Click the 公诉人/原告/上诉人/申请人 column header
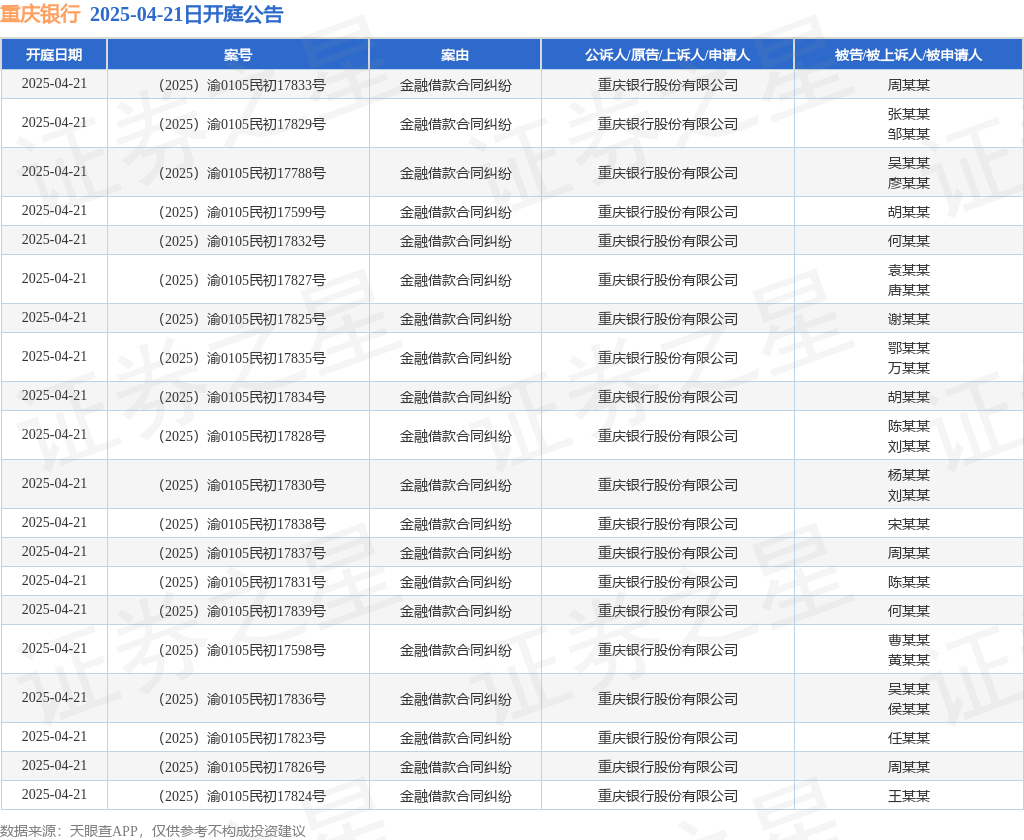Viewport: 1024px width, 840px height. pos(667,55)
